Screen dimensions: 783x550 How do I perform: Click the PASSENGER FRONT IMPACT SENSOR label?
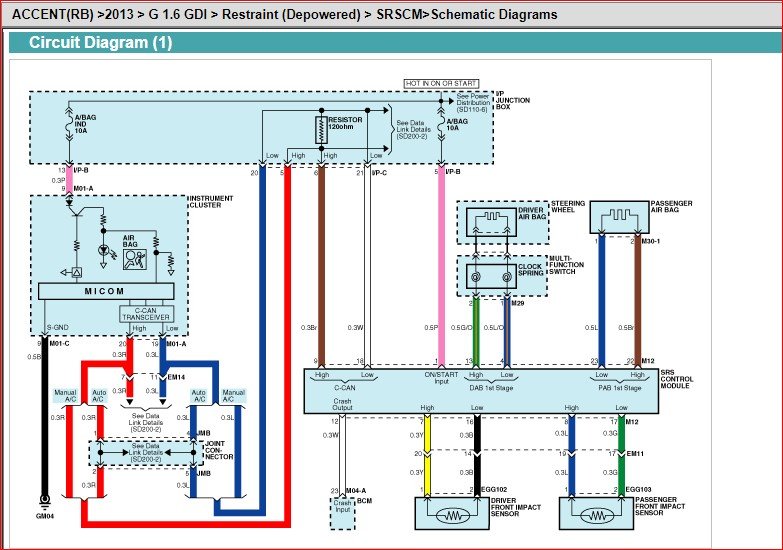coord(660,506)
